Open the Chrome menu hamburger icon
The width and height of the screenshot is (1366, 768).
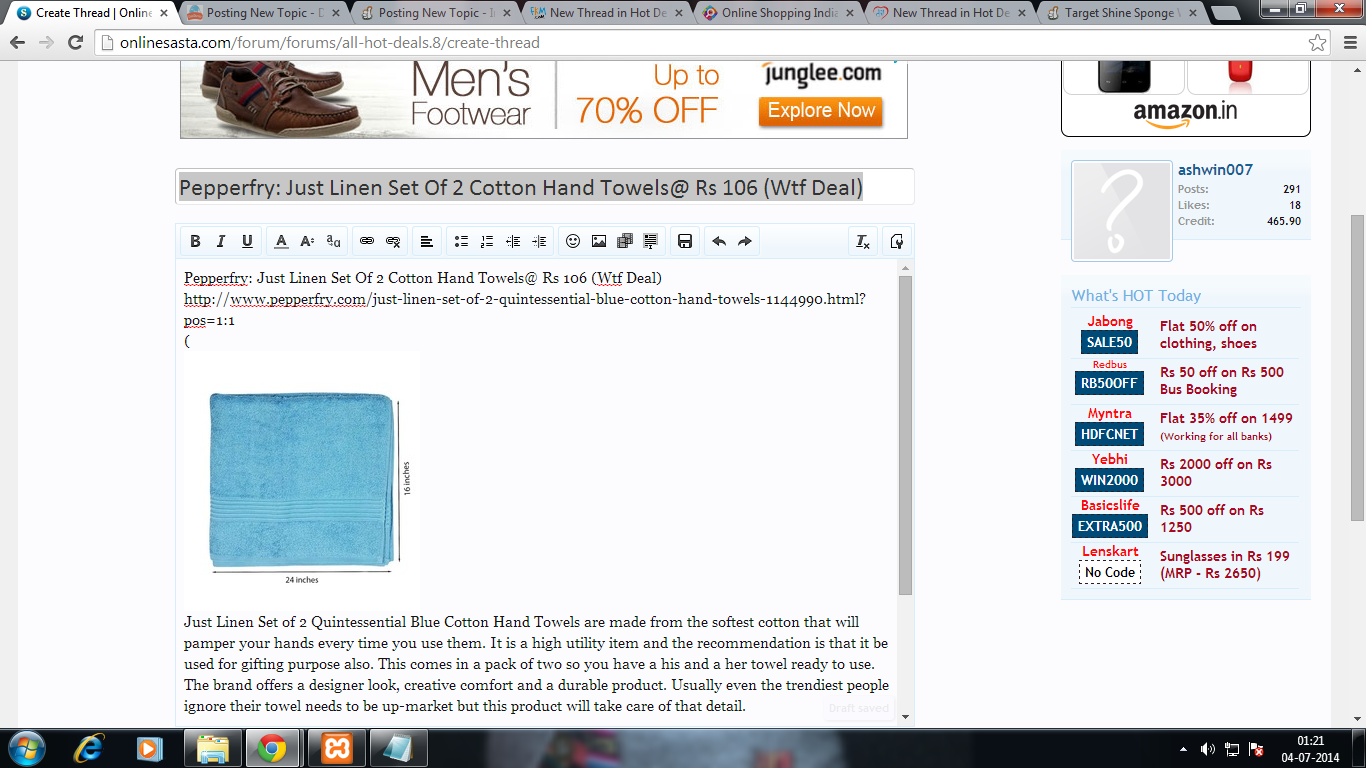click(x=1348, y=43)
